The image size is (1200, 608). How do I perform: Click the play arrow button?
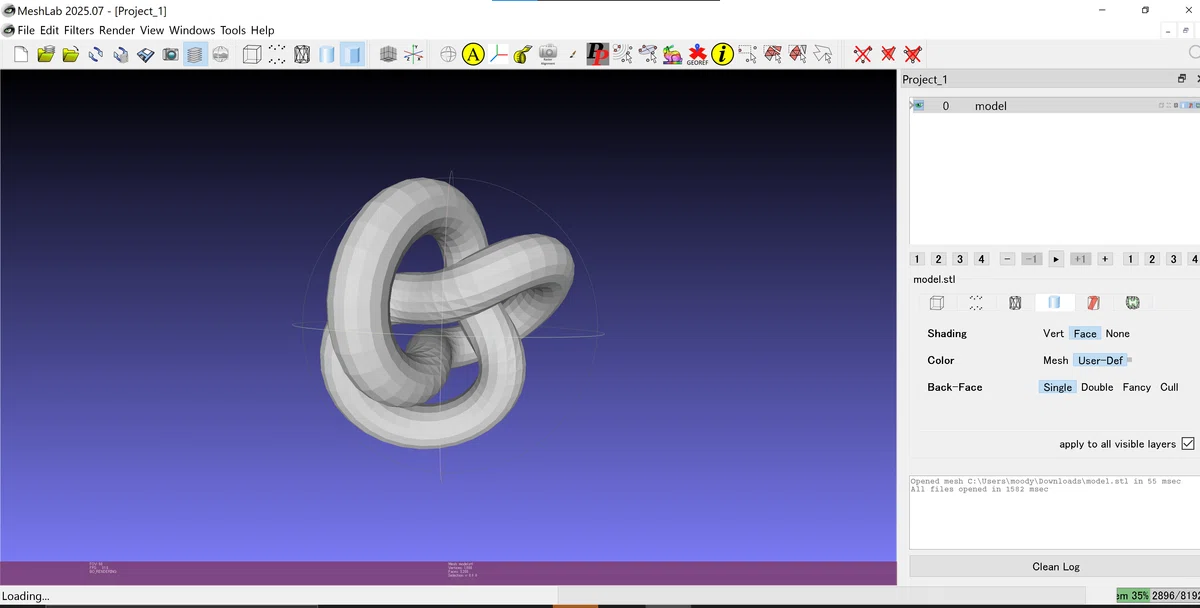coord(1056,259)
